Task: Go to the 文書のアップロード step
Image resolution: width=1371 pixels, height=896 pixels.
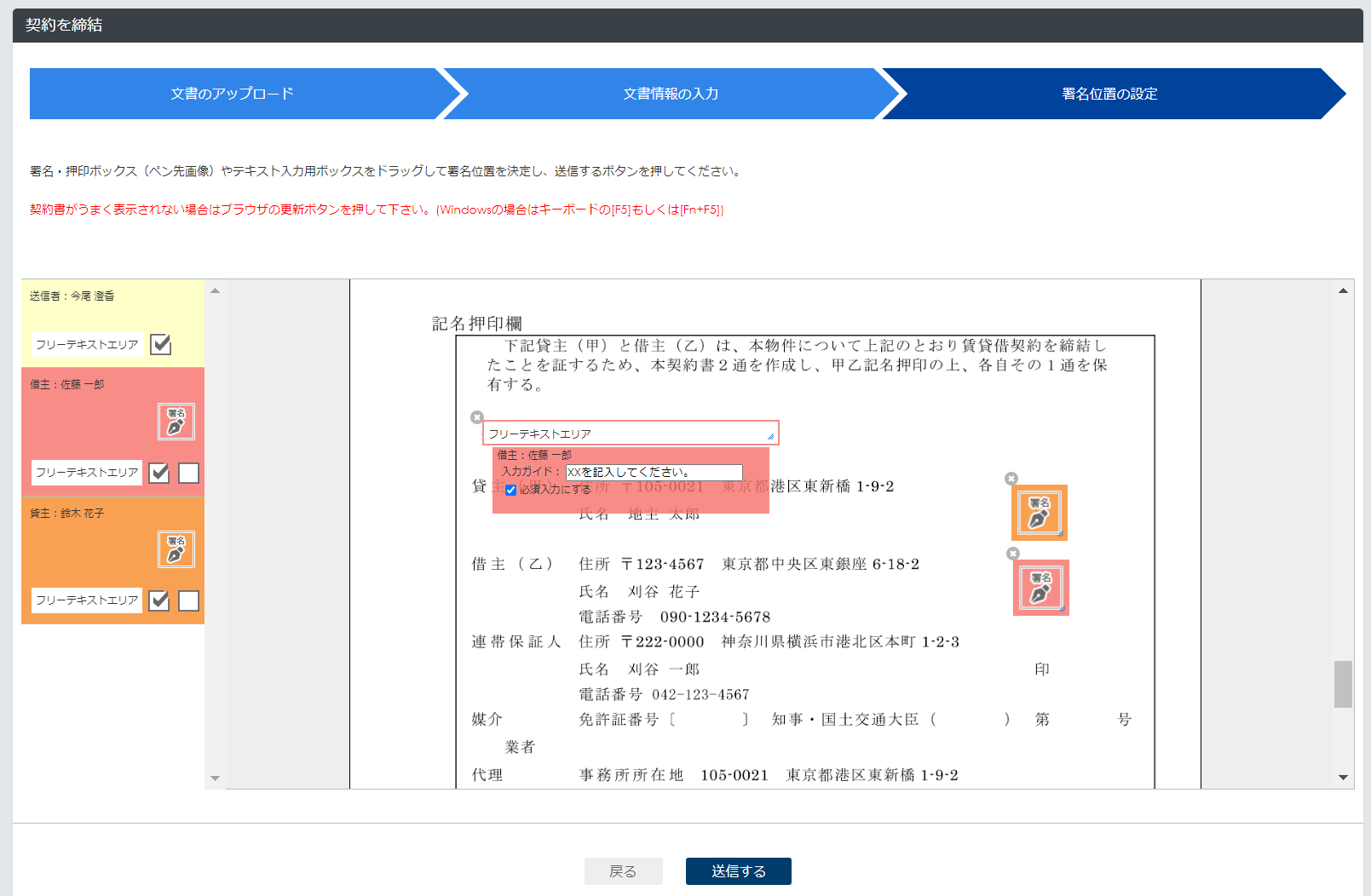Action: point(232,94)
